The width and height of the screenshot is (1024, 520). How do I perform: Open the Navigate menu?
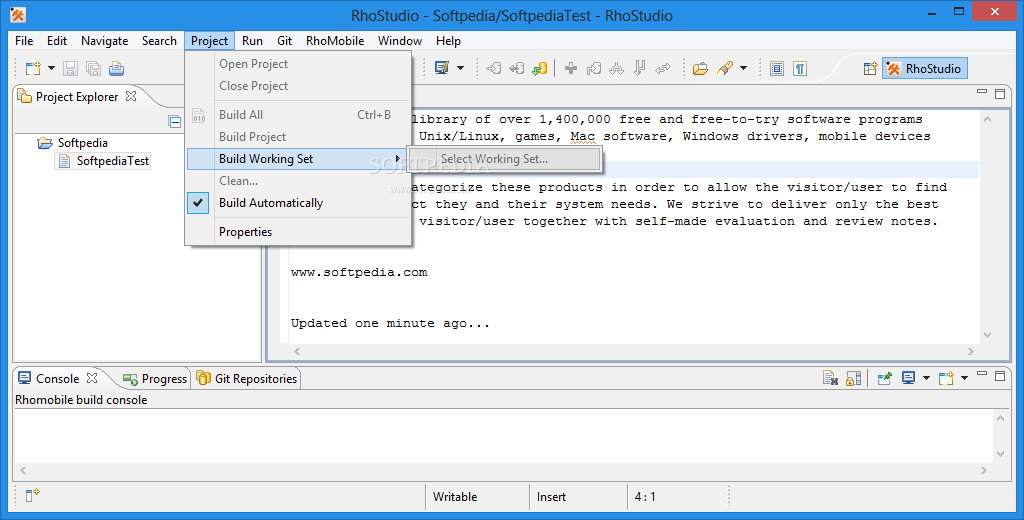tap(104, 41)
